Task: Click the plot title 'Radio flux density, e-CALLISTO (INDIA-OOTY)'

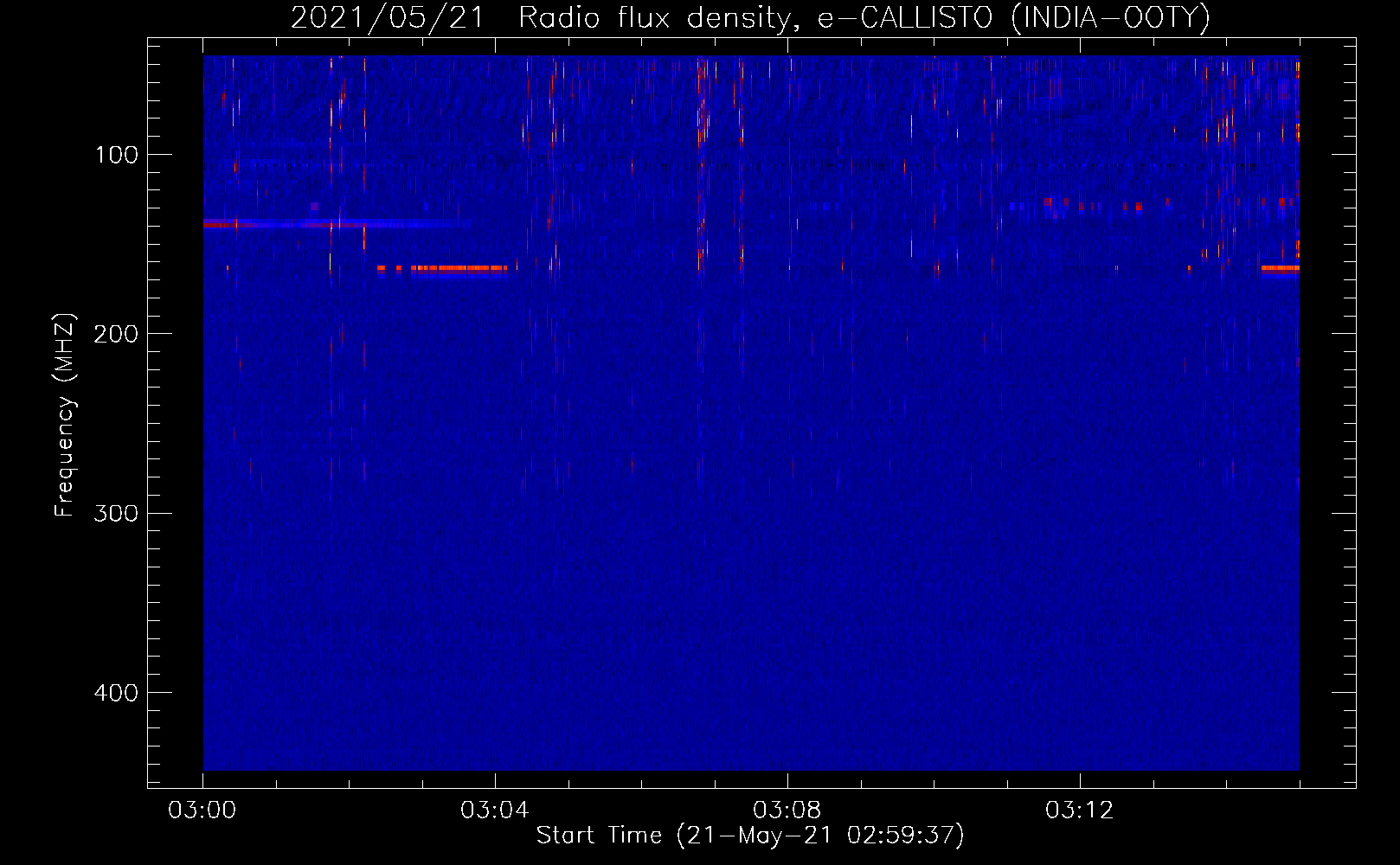Action: click(864, 18)
